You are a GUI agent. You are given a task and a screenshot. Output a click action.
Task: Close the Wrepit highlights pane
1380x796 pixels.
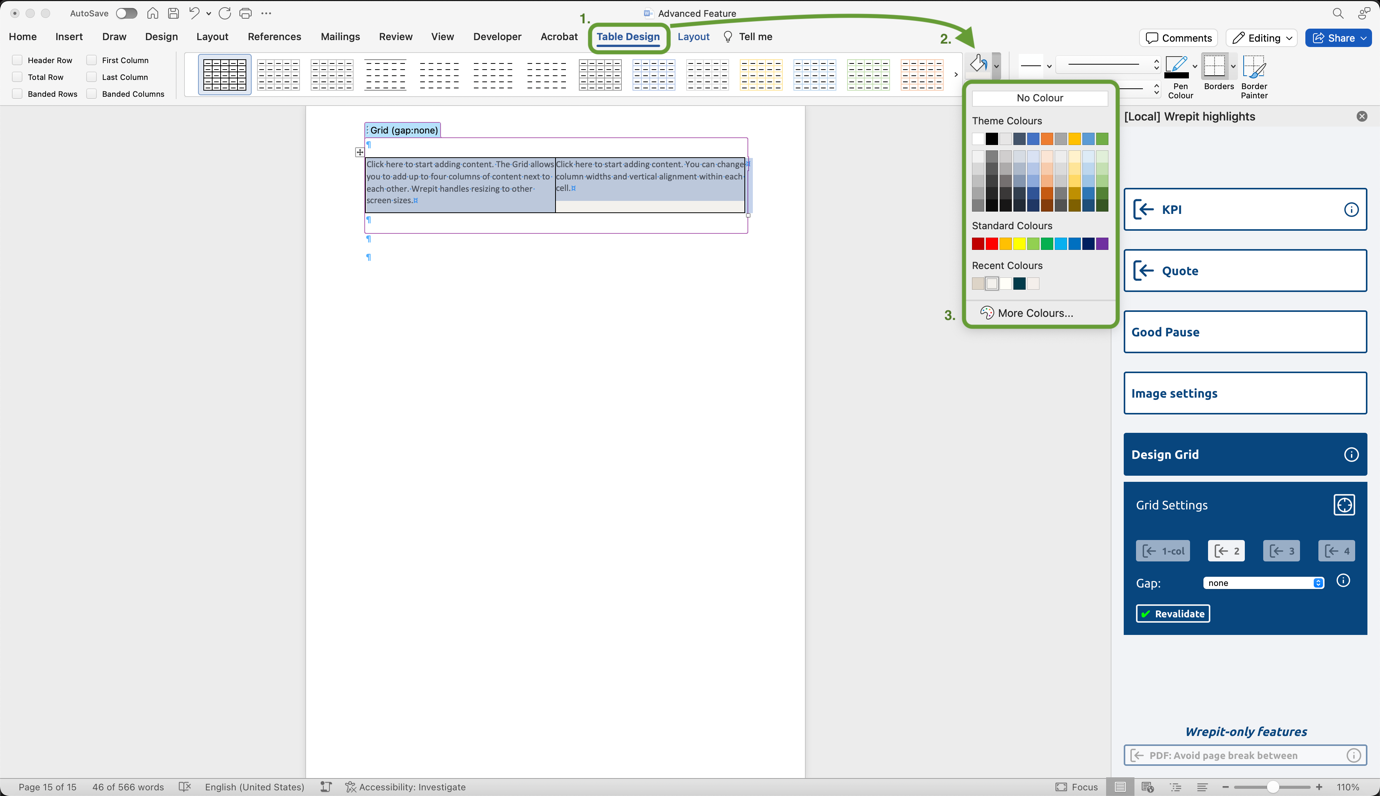(1362, 117)
